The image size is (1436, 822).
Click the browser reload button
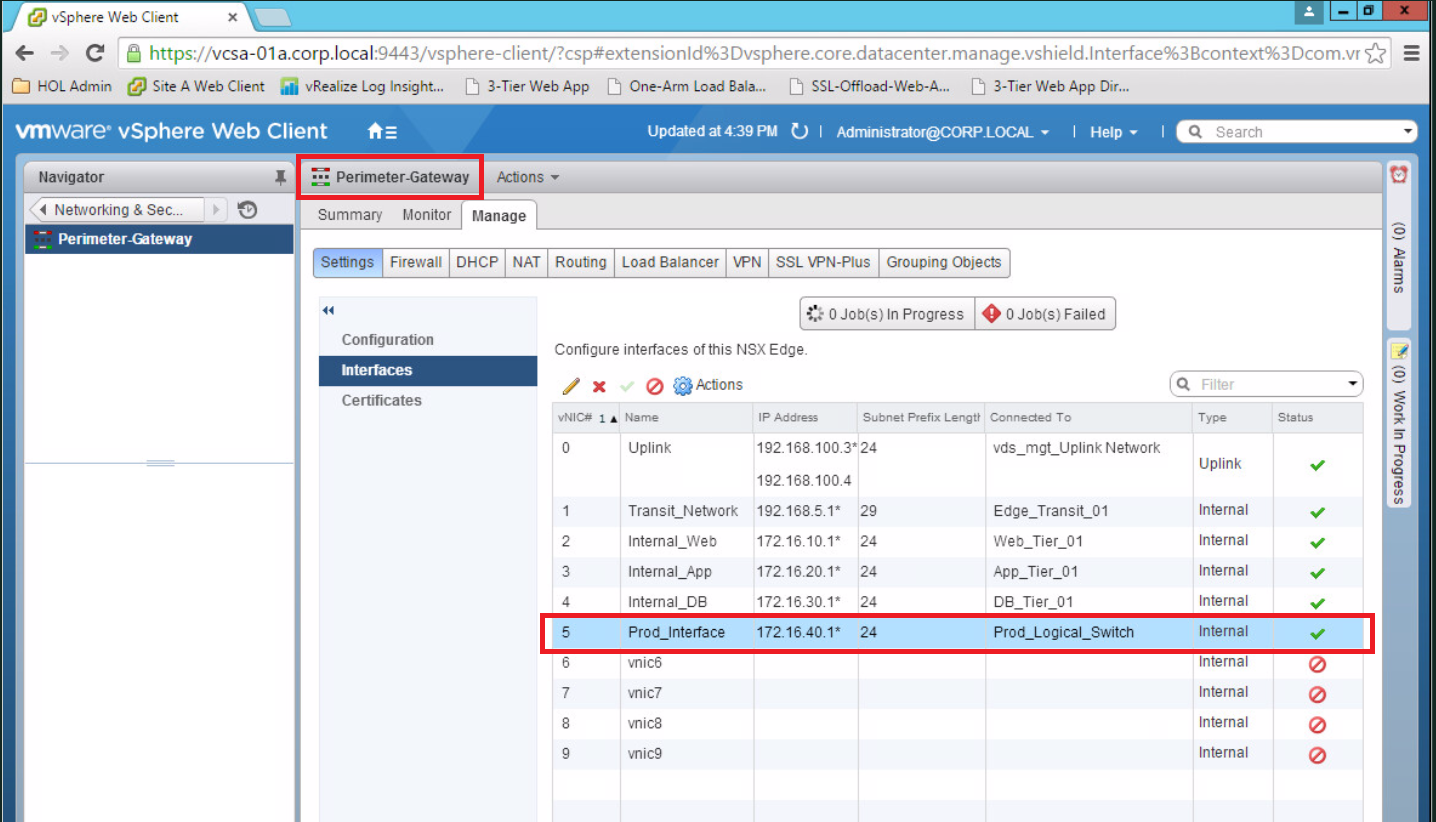pyautogui.click(x=95, y=53)
